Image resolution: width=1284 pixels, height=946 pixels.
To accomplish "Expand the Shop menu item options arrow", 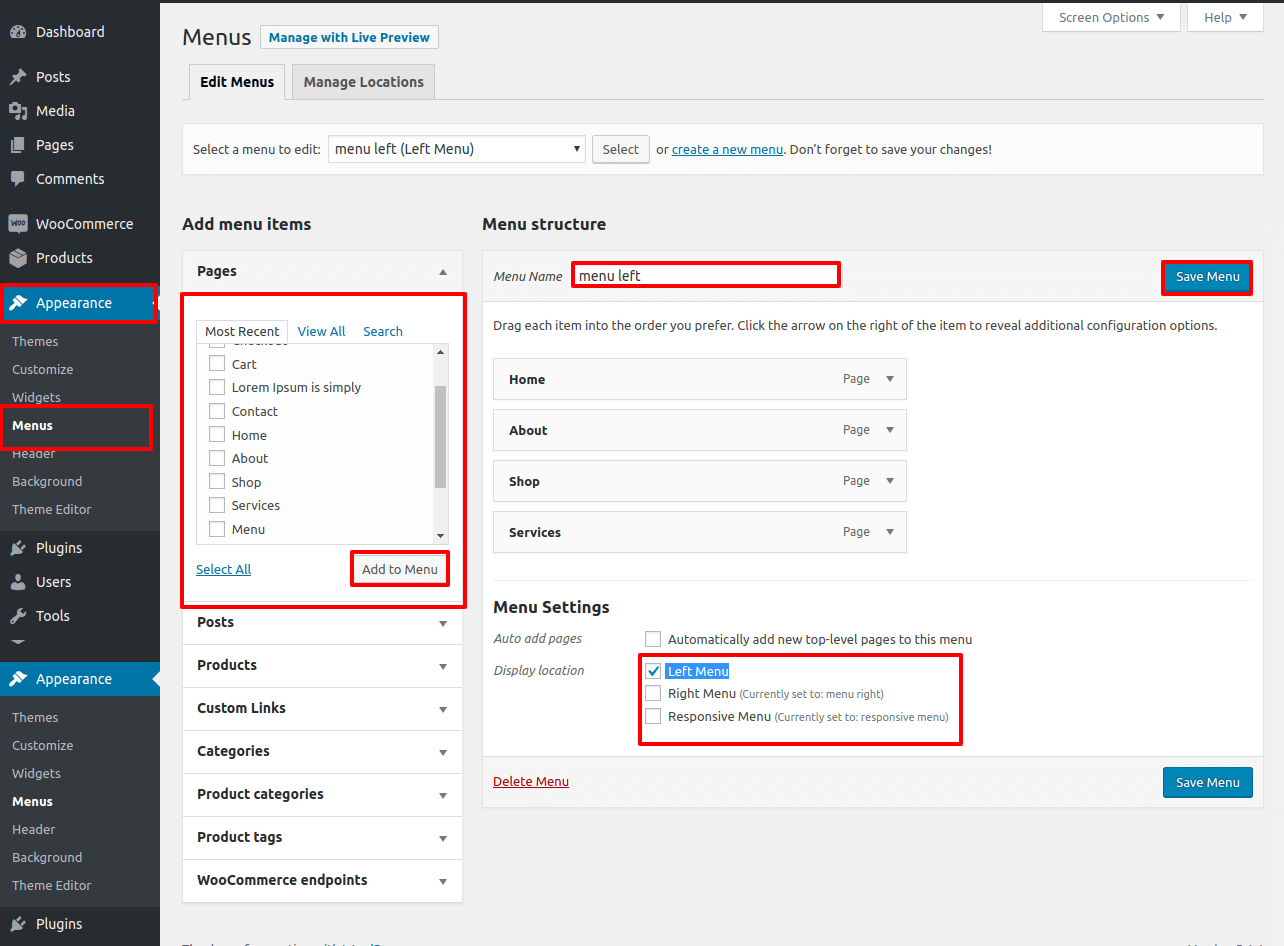I will [890, 481].
